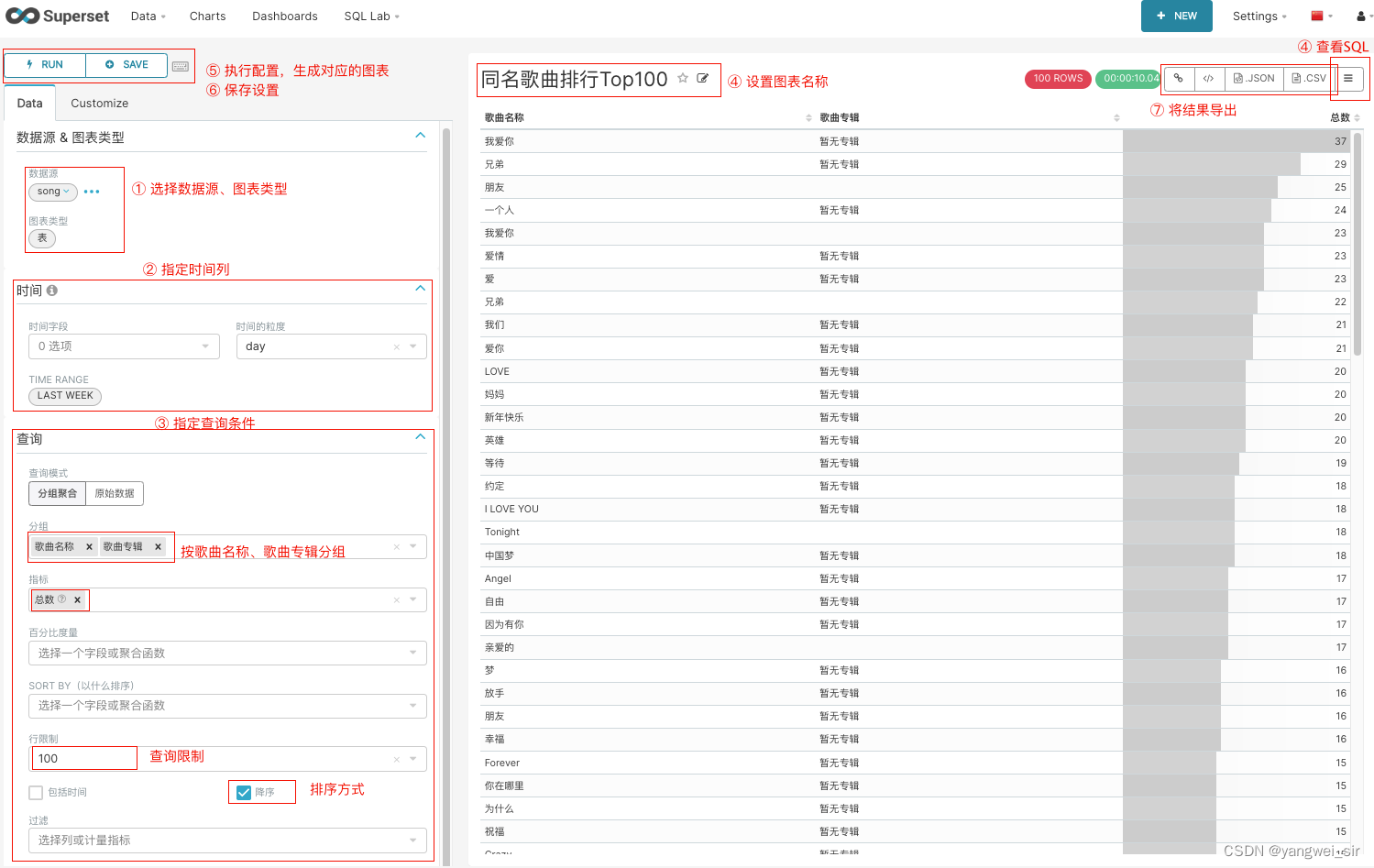Save the chart configuration
1374x868 pixels.
click(126, 65)
